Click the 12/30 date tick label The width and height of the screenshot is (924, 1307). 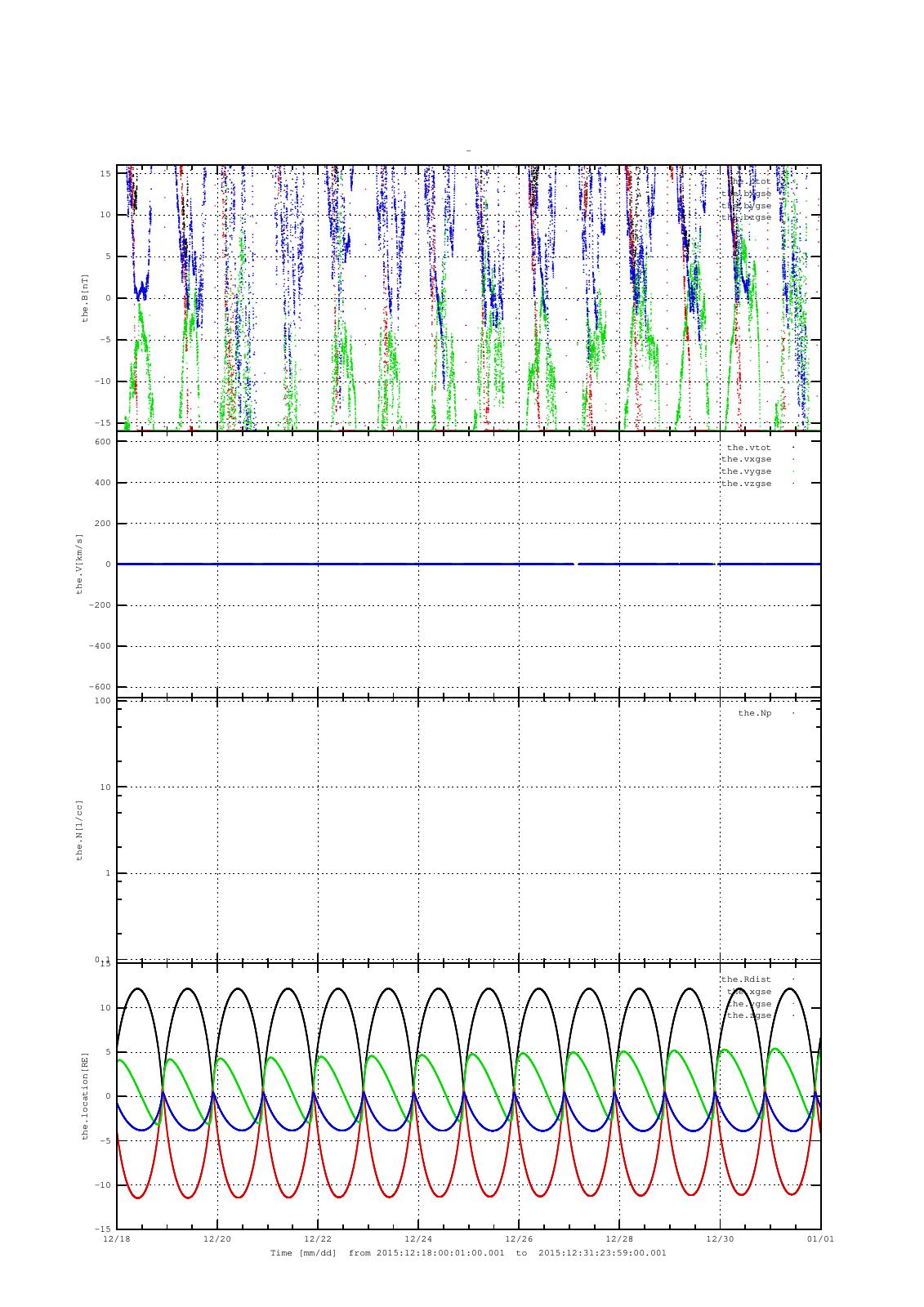pyautogui.click(x=720, y=1239)
